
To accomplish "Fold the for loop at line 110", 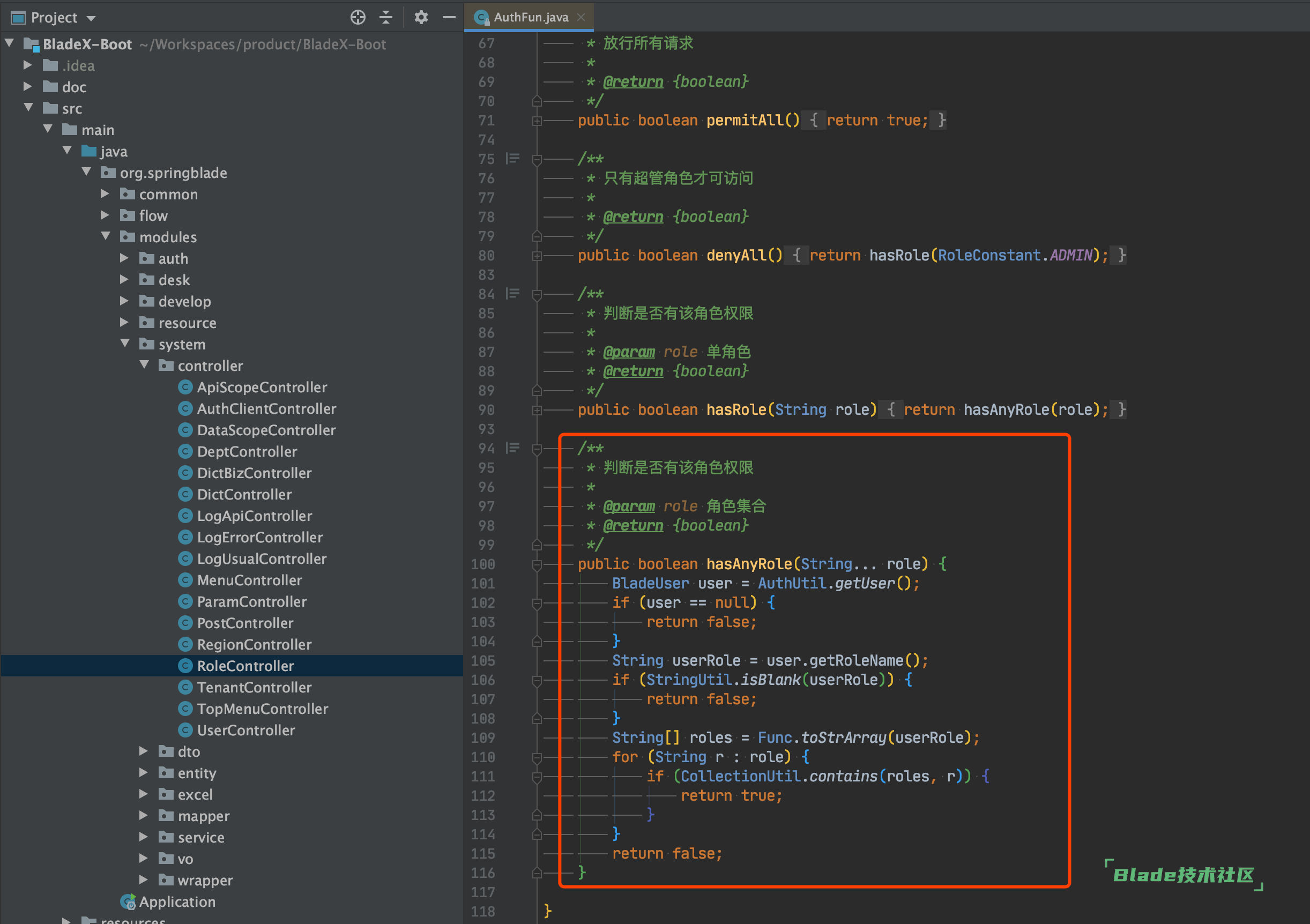I will (537, 757).
